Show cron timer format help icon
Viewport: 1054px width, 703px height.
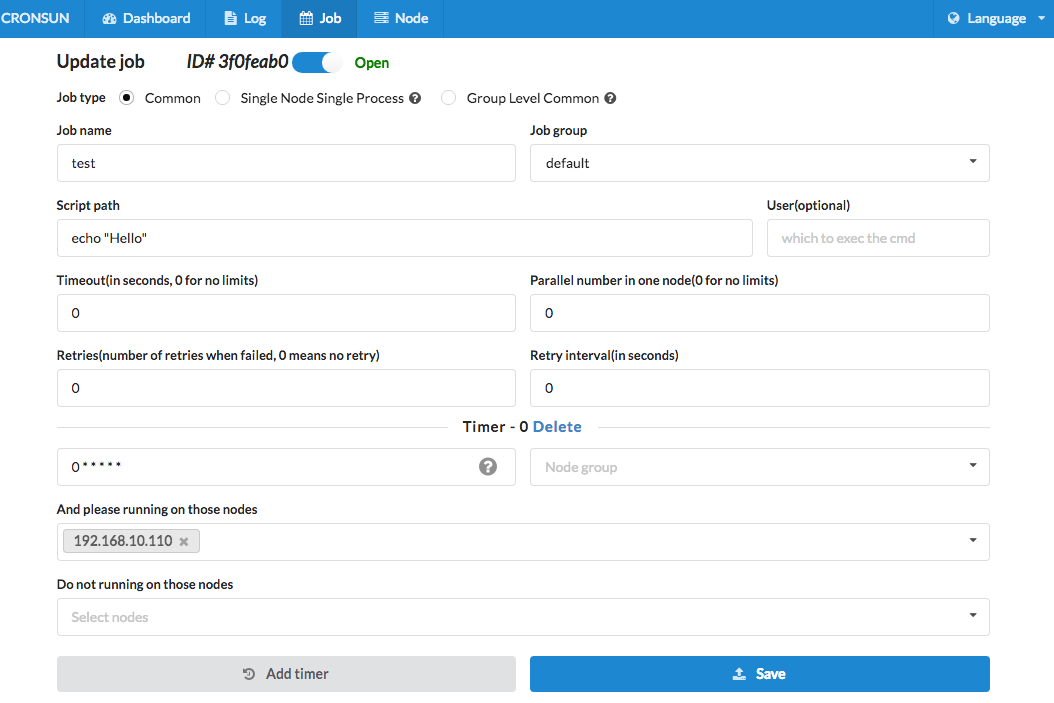pos(488,466)
